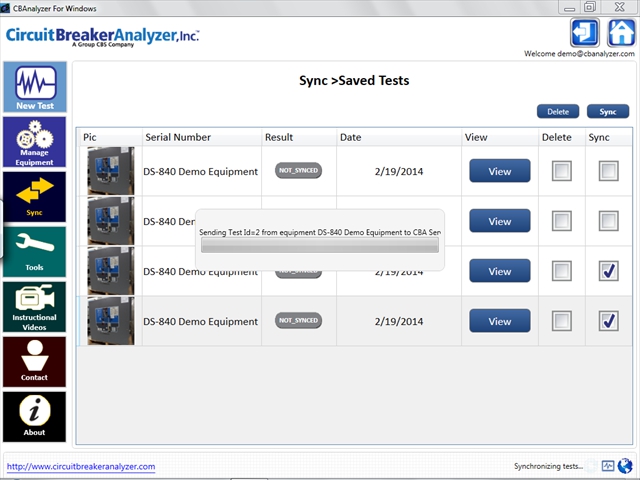Check Sync box for second test row
Image resolution: width=640 pixels, height=480 pixels.
609,221
